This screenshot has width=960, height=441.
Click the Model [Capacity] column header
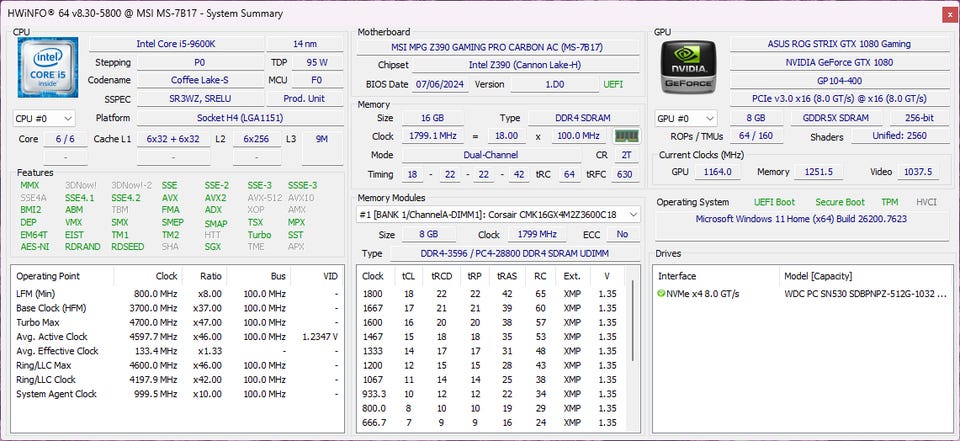[866, 276]
